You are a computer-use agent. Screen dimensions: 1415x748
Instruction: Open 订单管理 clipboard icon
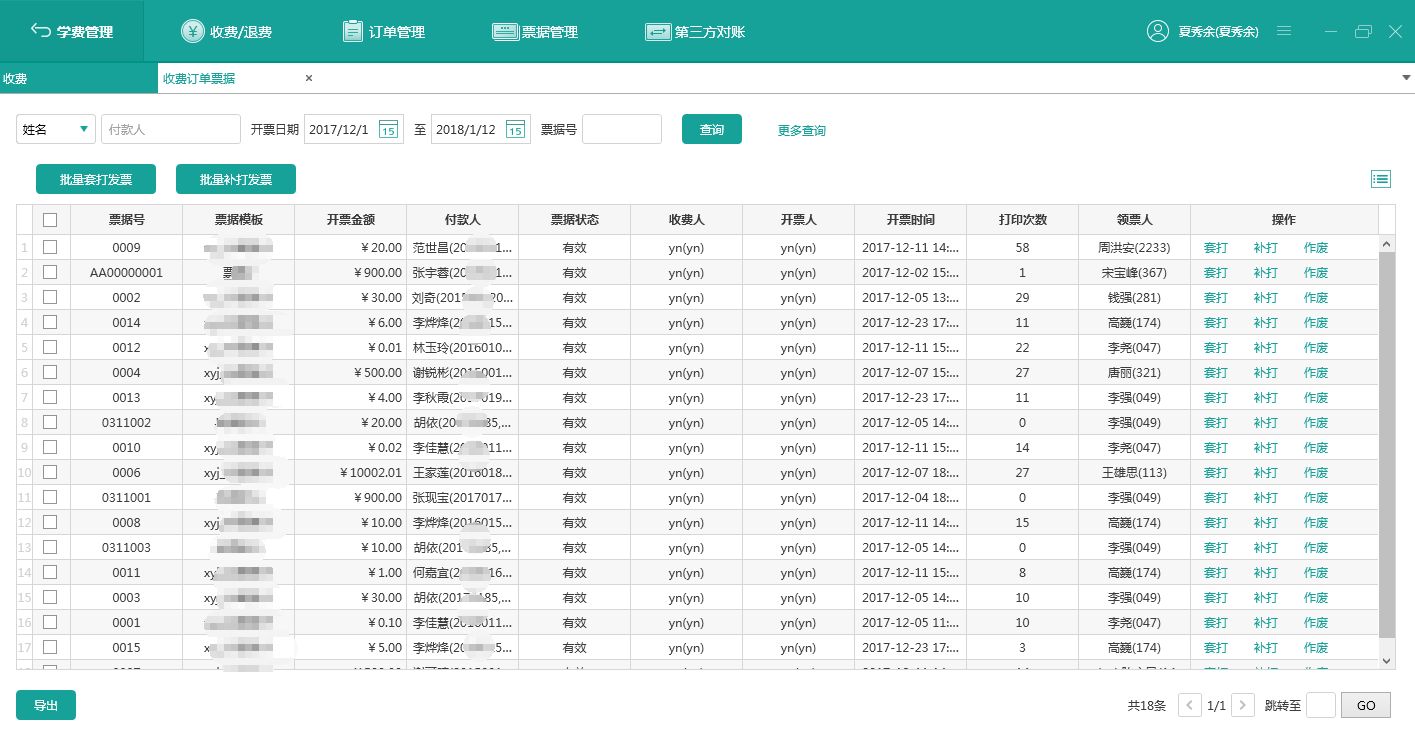tap(352, 31)
